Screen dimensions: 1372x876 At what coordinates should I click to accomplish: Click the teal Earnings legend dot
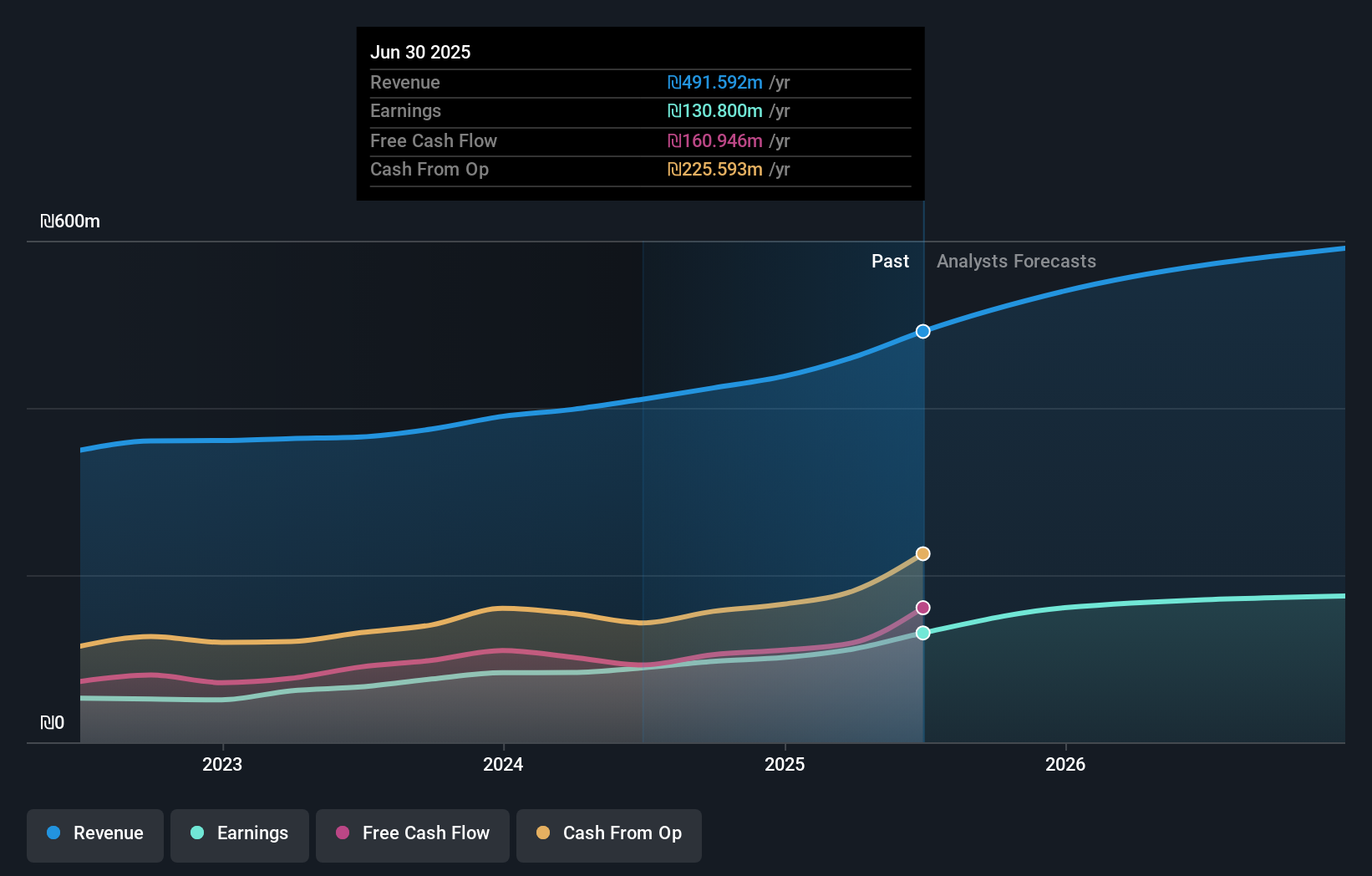tap(196, 833)
